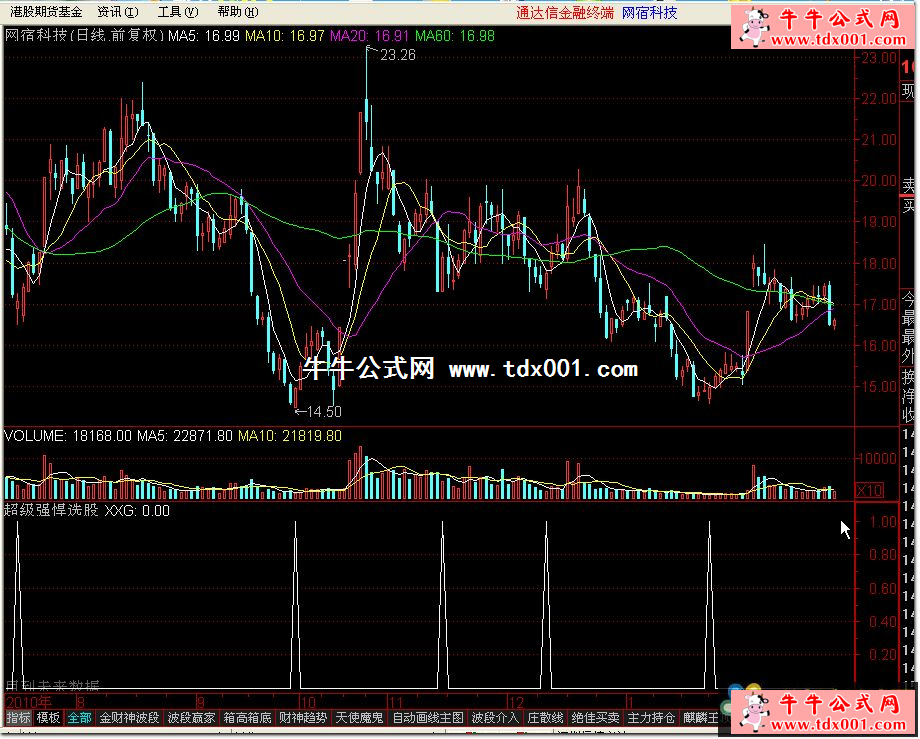Screen dimensions: 920x739
Task: Click the volume MA5: 22871.80 label
Action: (x=185, y=436)
